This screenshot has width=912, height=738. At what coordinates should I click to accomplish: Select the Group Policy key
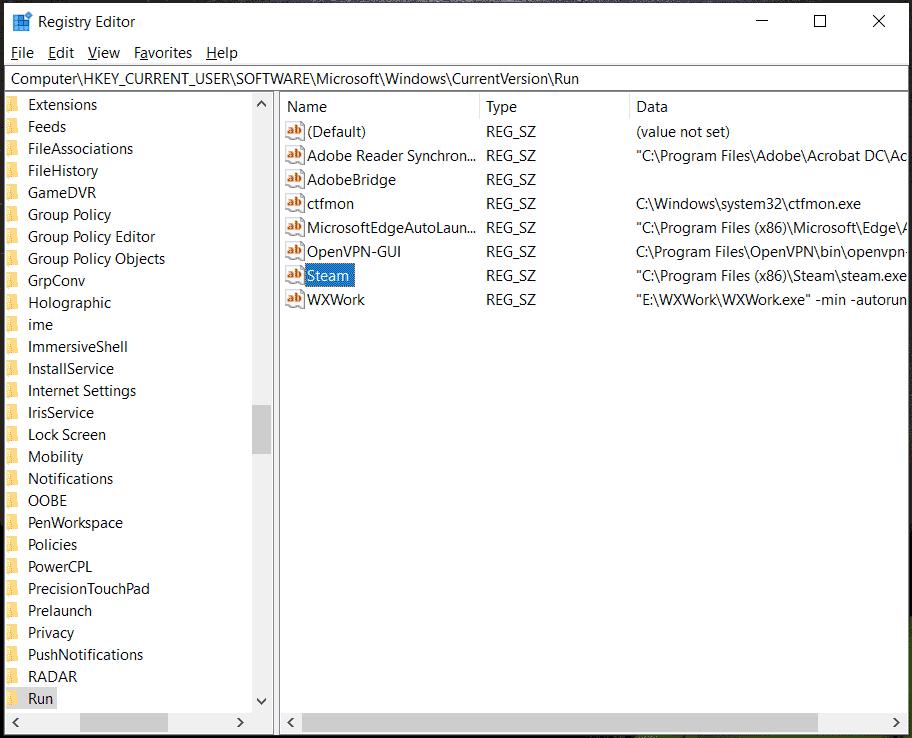pos(69,215)
